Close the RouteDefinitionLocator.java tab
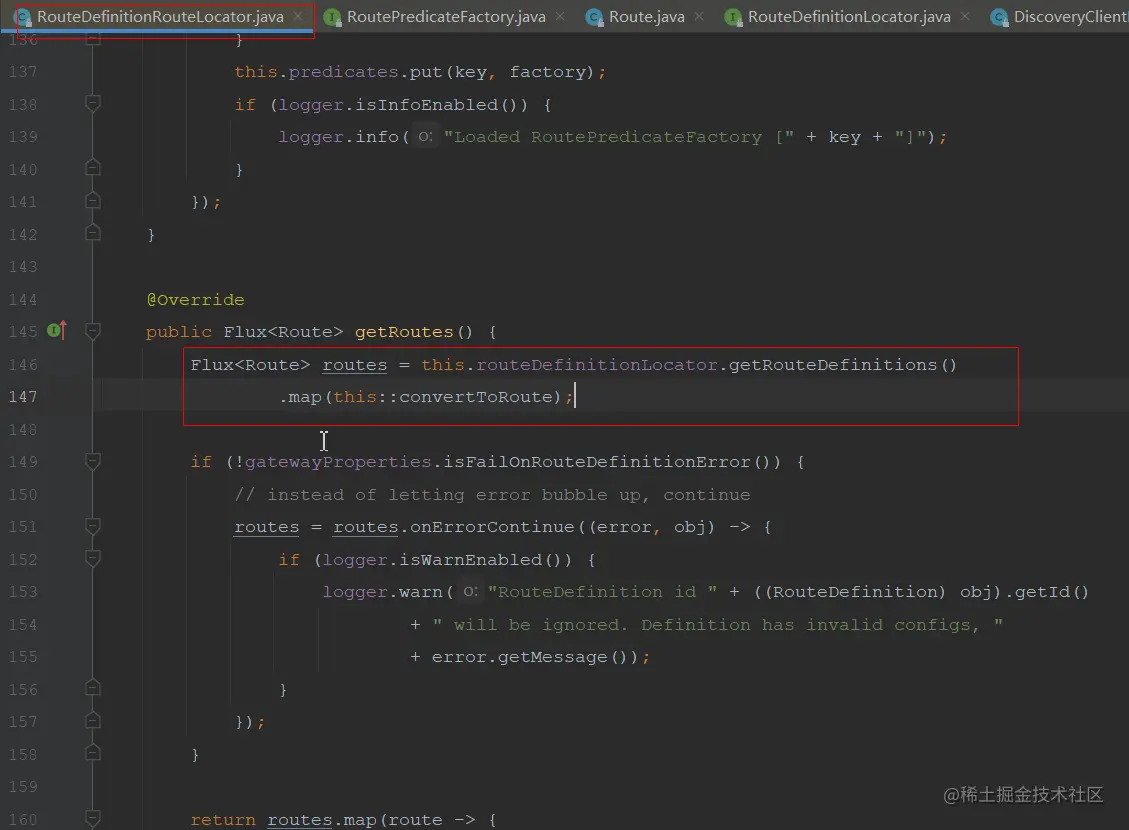This screenshot has height=830, width=1129. [x=965, y=16]
